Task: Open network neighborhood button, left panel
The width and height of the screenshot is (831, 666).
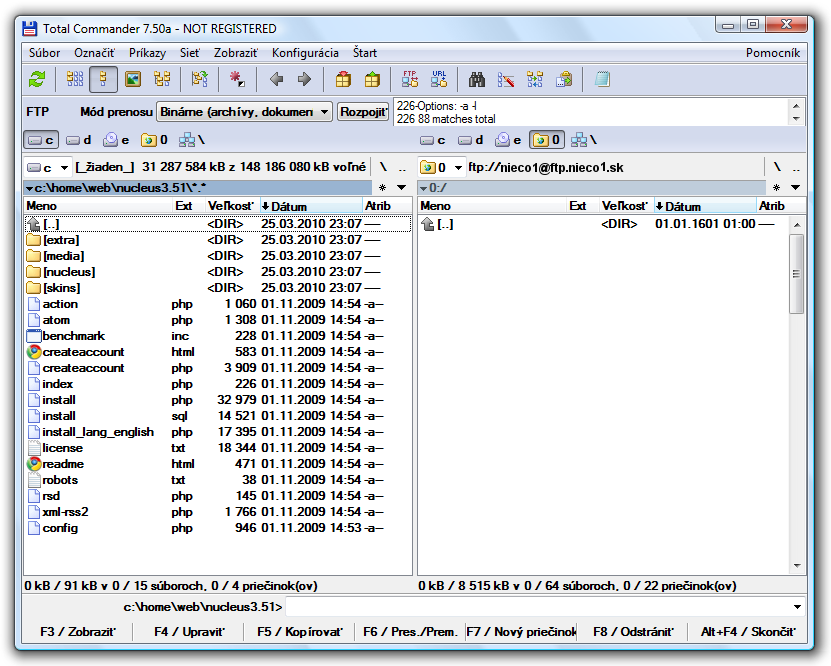Action: (191, 140)
